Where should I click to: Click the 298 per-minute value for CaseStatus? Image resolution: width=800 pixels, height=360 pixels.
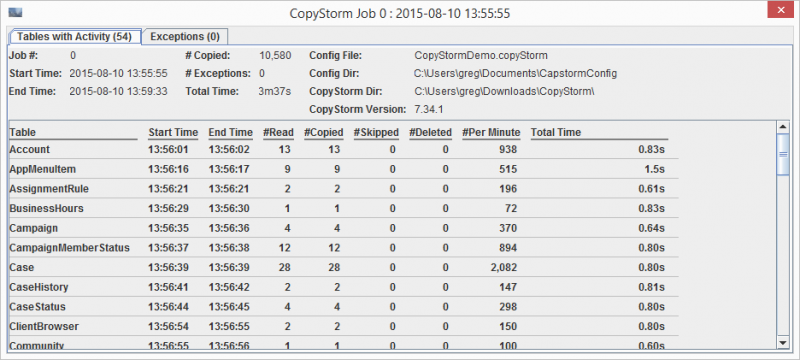click(508, 307)
